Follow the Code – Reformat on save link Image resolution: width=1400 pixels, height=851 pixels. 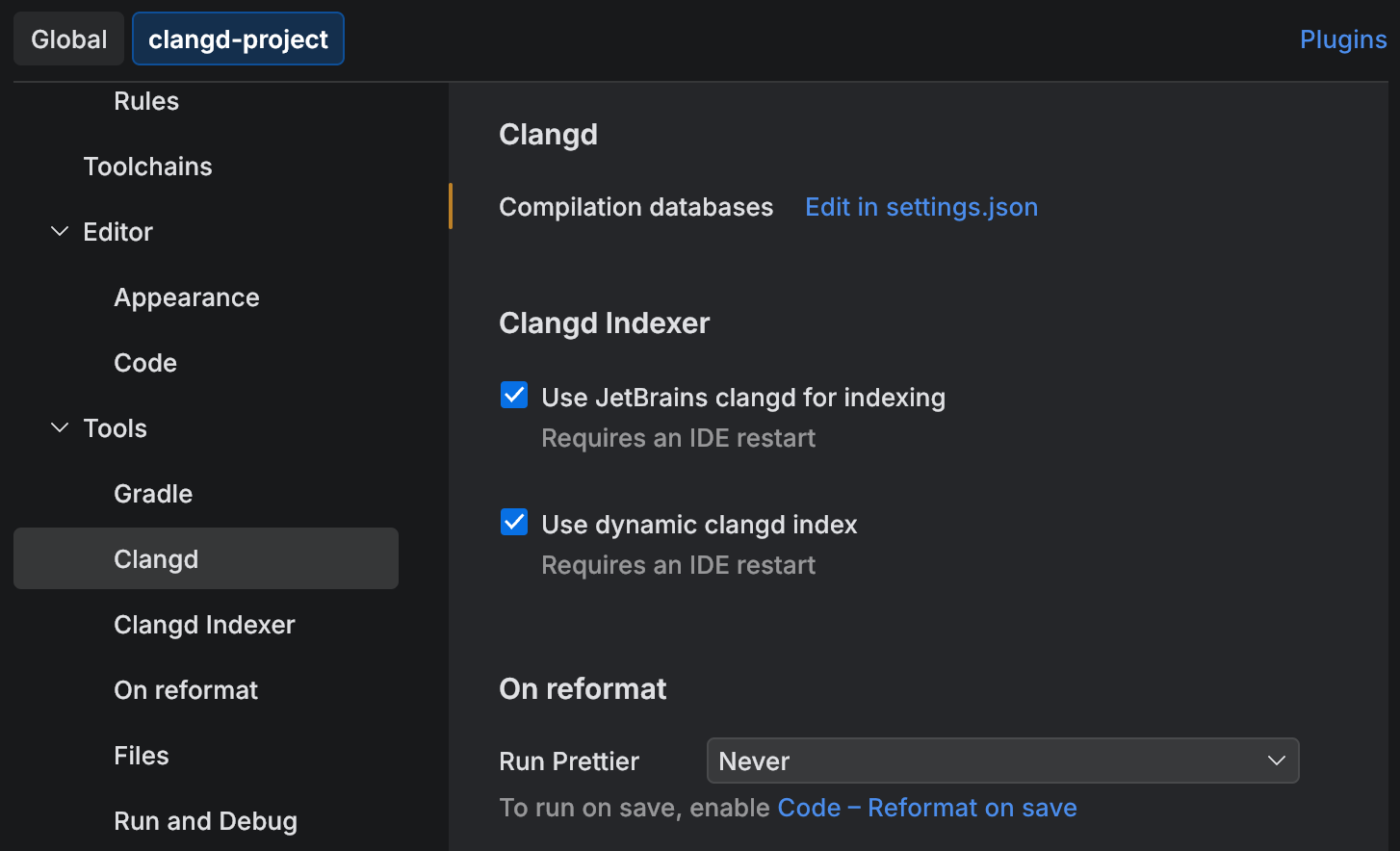pos(927,808)
